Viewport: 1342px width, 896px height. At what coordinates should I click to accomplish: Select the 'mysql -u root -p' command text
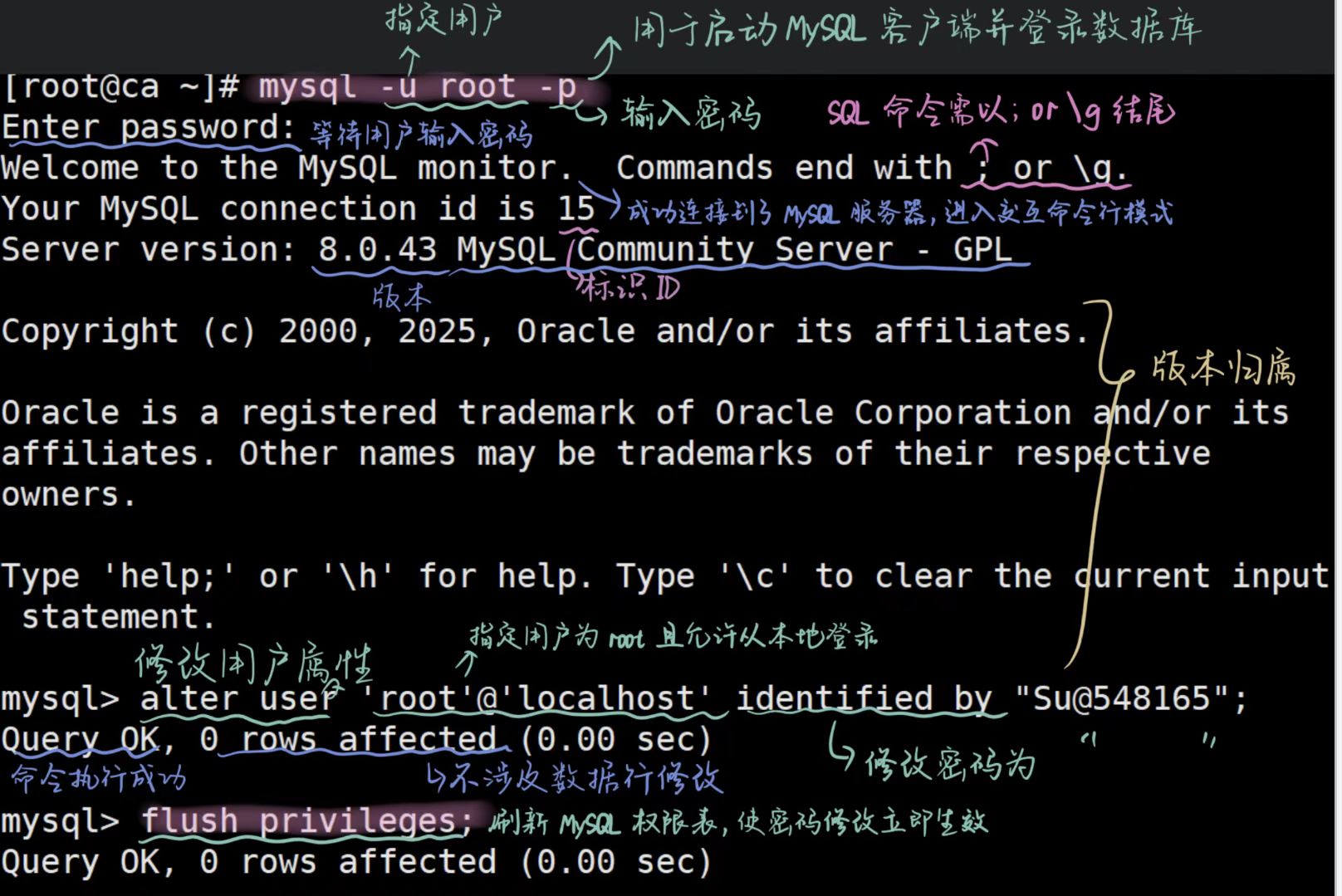coord(418,86)
